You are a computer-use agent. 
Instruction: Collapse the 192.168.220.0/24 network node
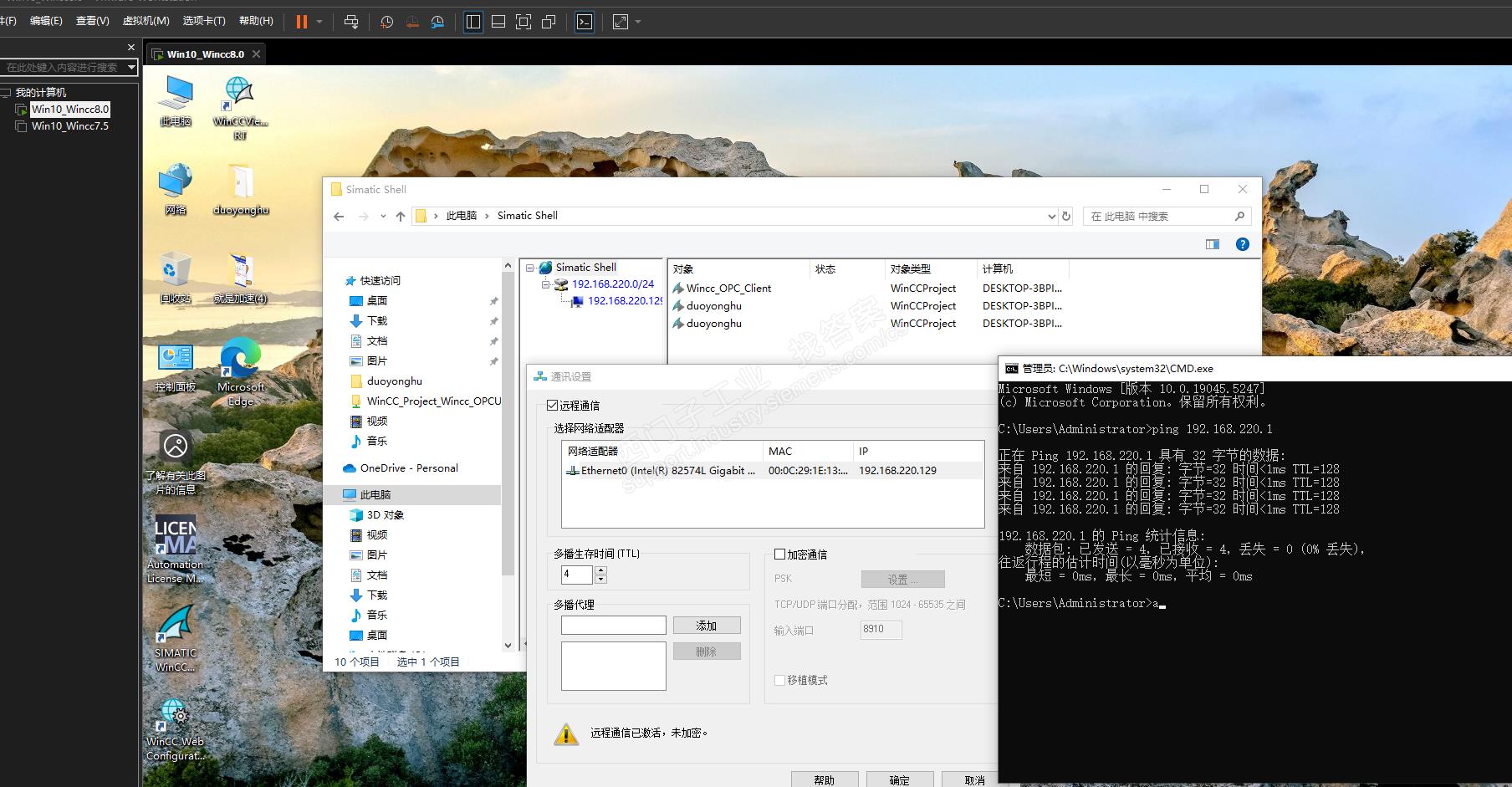pyautogui.click(x=546, y=284)
